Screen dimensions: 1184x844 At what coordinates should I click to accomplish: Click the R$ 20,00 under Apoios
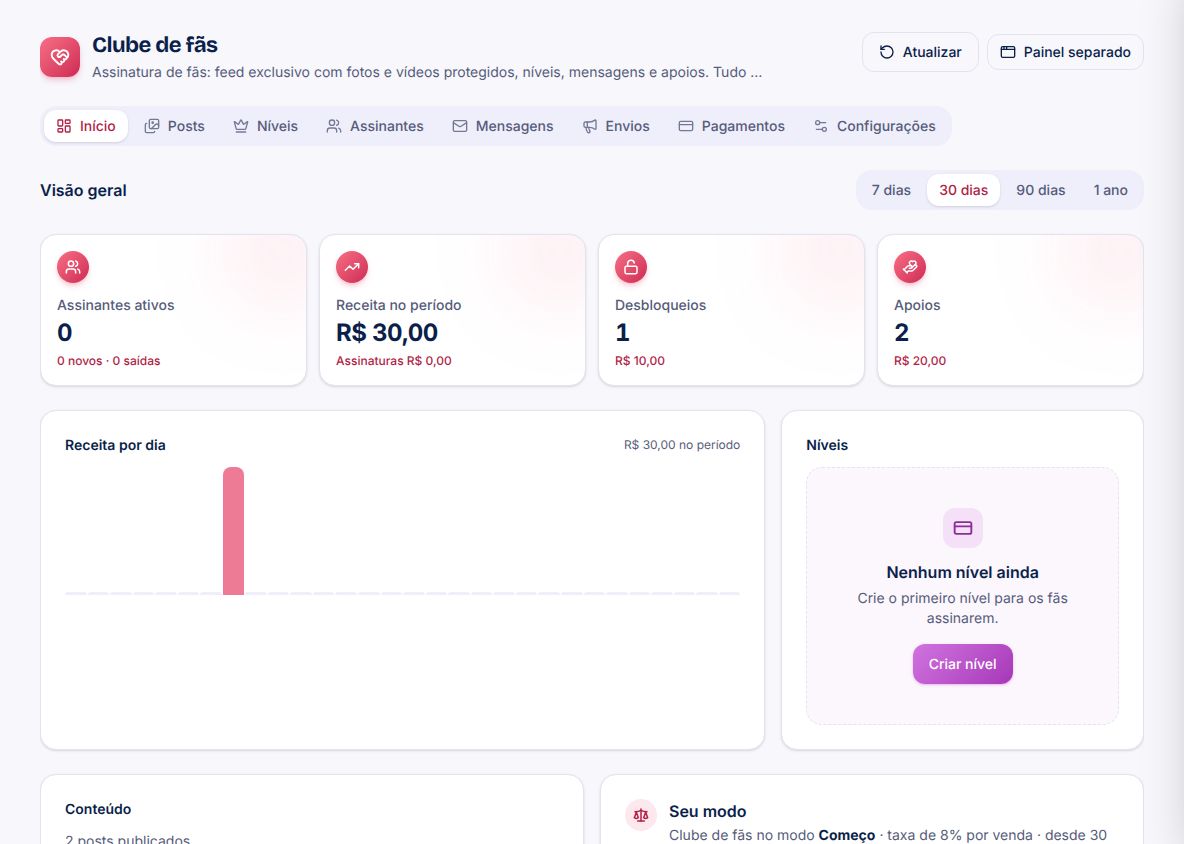[x=920, y=361]
